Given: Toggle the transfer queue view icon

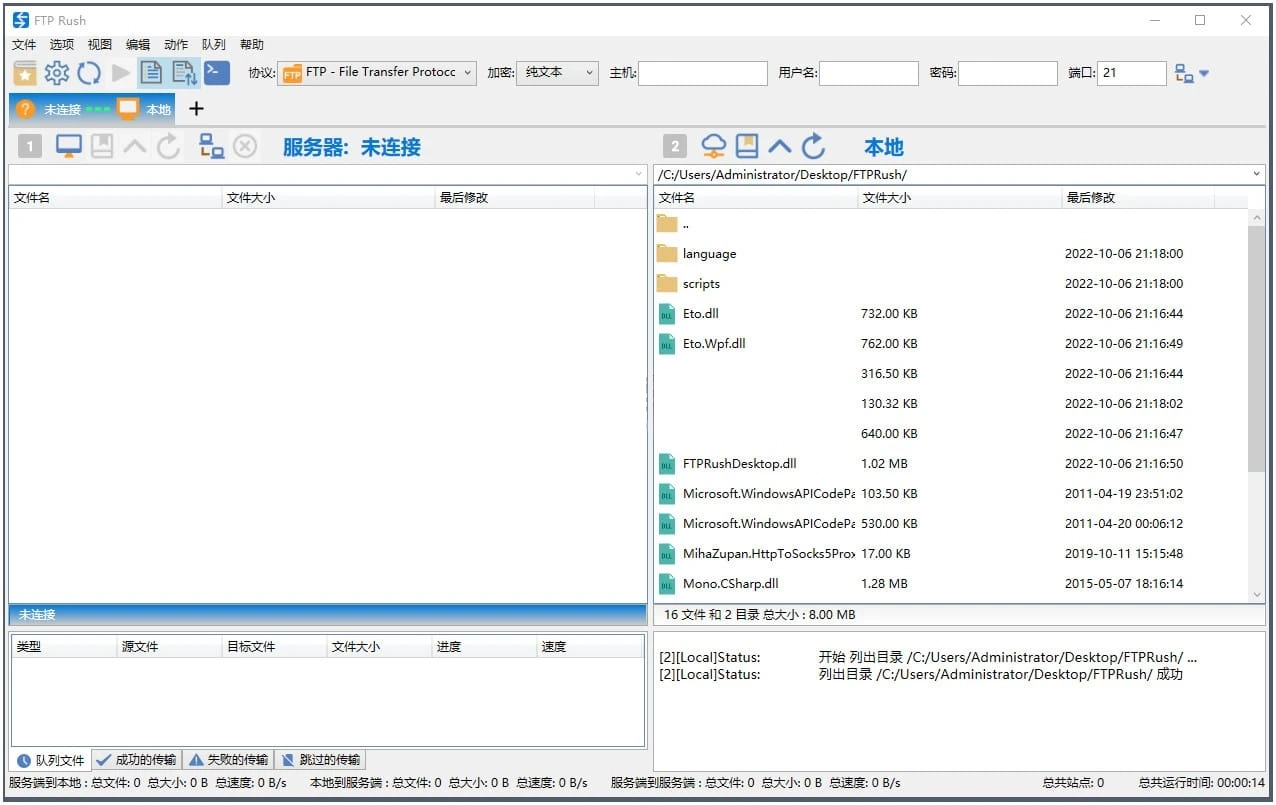Looking at the screenshot, I should (184, 72).
